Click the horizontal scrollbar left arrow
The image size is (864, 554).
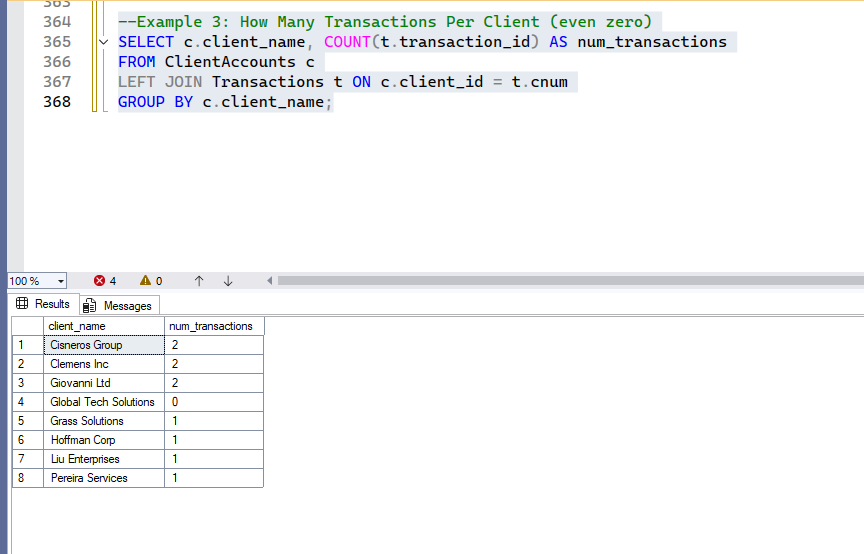[269, 281]
